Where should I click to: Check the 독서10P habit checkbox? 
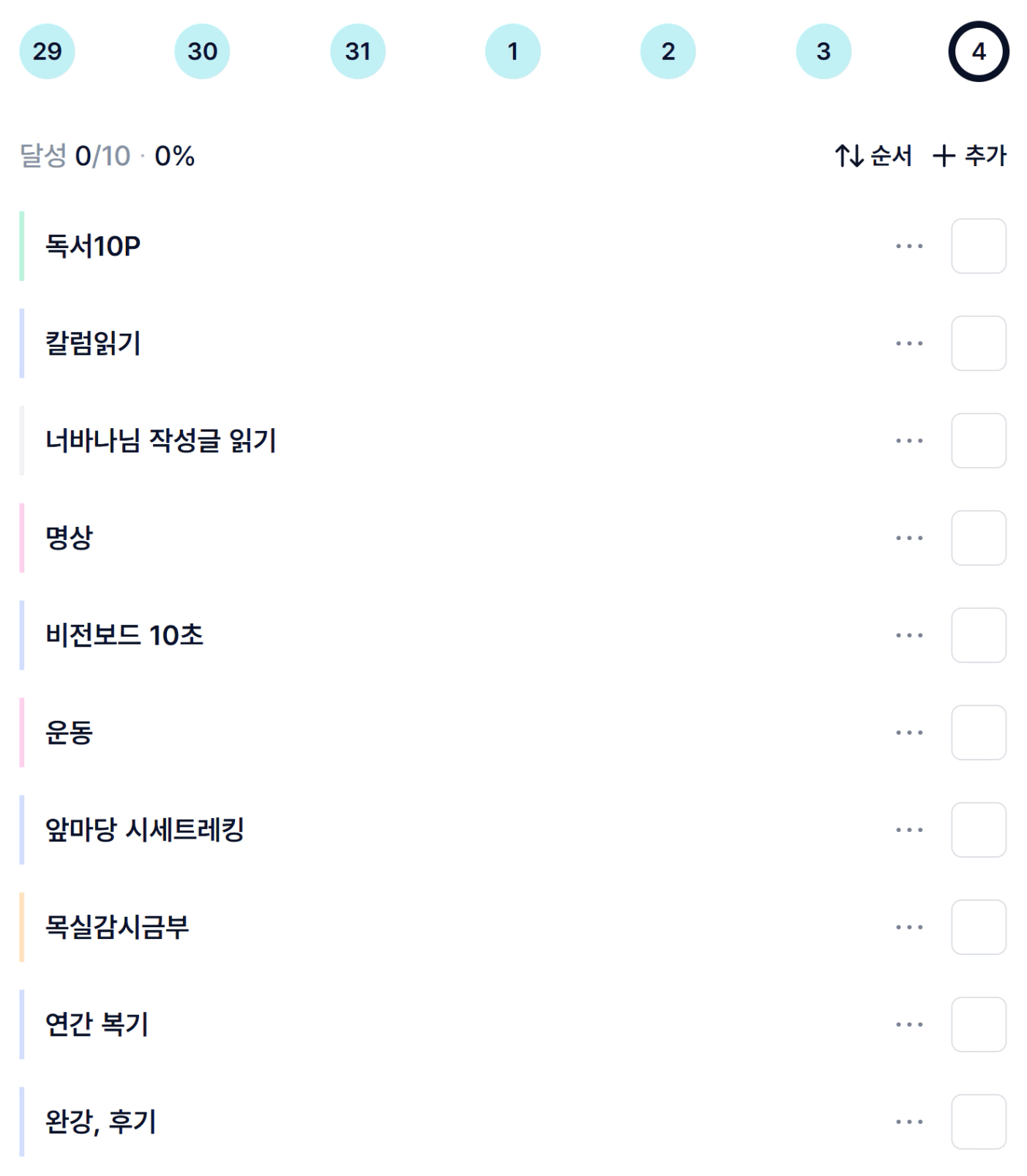click(979, 246)
